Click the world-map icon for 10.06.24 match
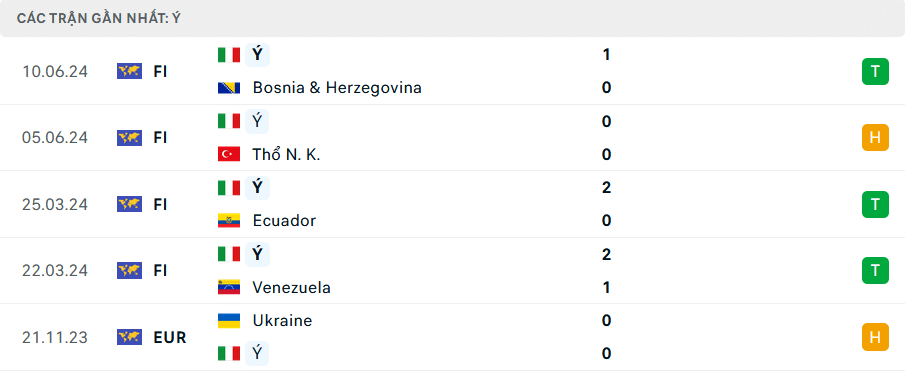The height and width of the screenshot is (373, 905). coord(129,71)
